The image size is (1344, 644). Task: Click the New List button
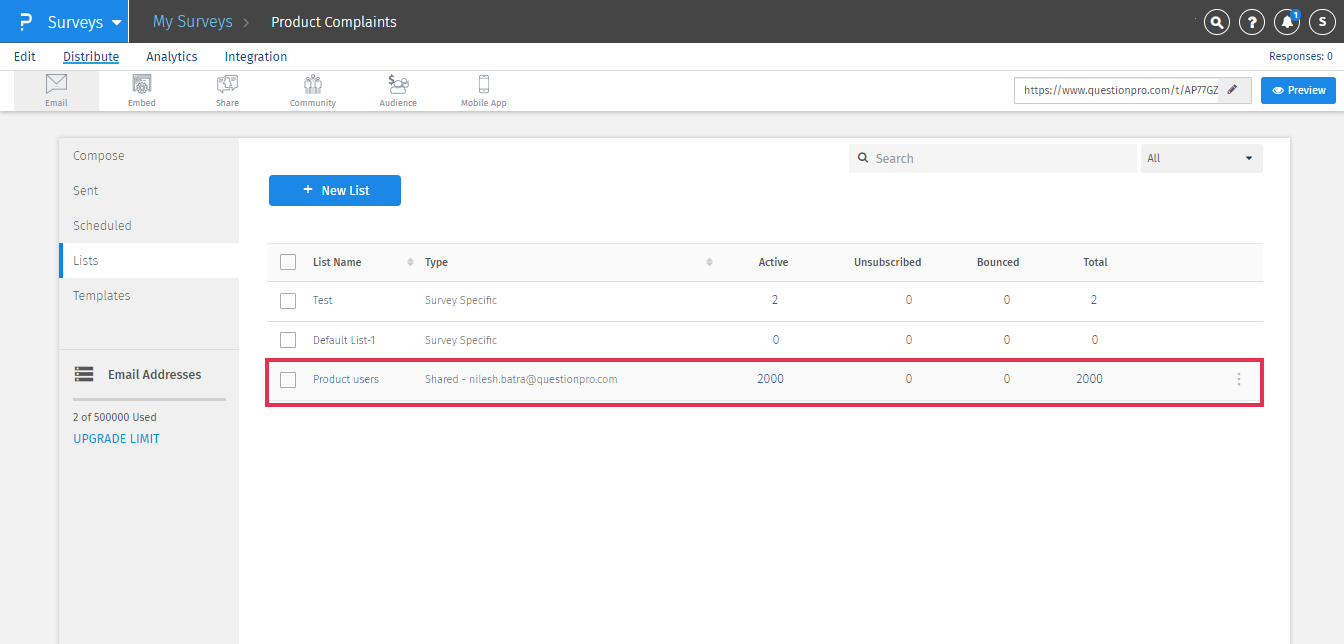point(335,190)
